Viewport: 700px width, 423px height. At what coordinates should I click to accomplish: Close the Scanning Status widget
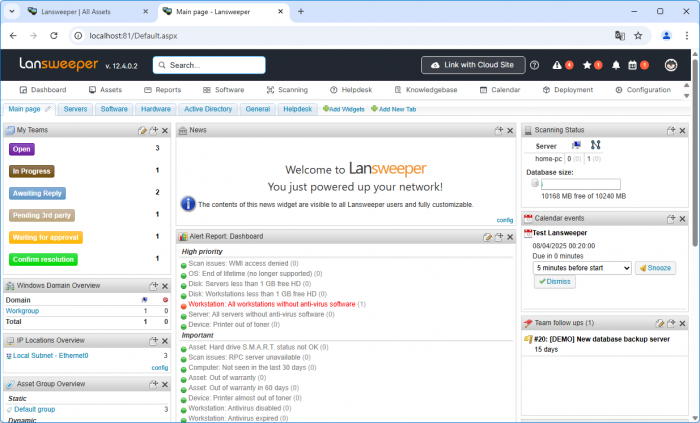pos(682,131)
